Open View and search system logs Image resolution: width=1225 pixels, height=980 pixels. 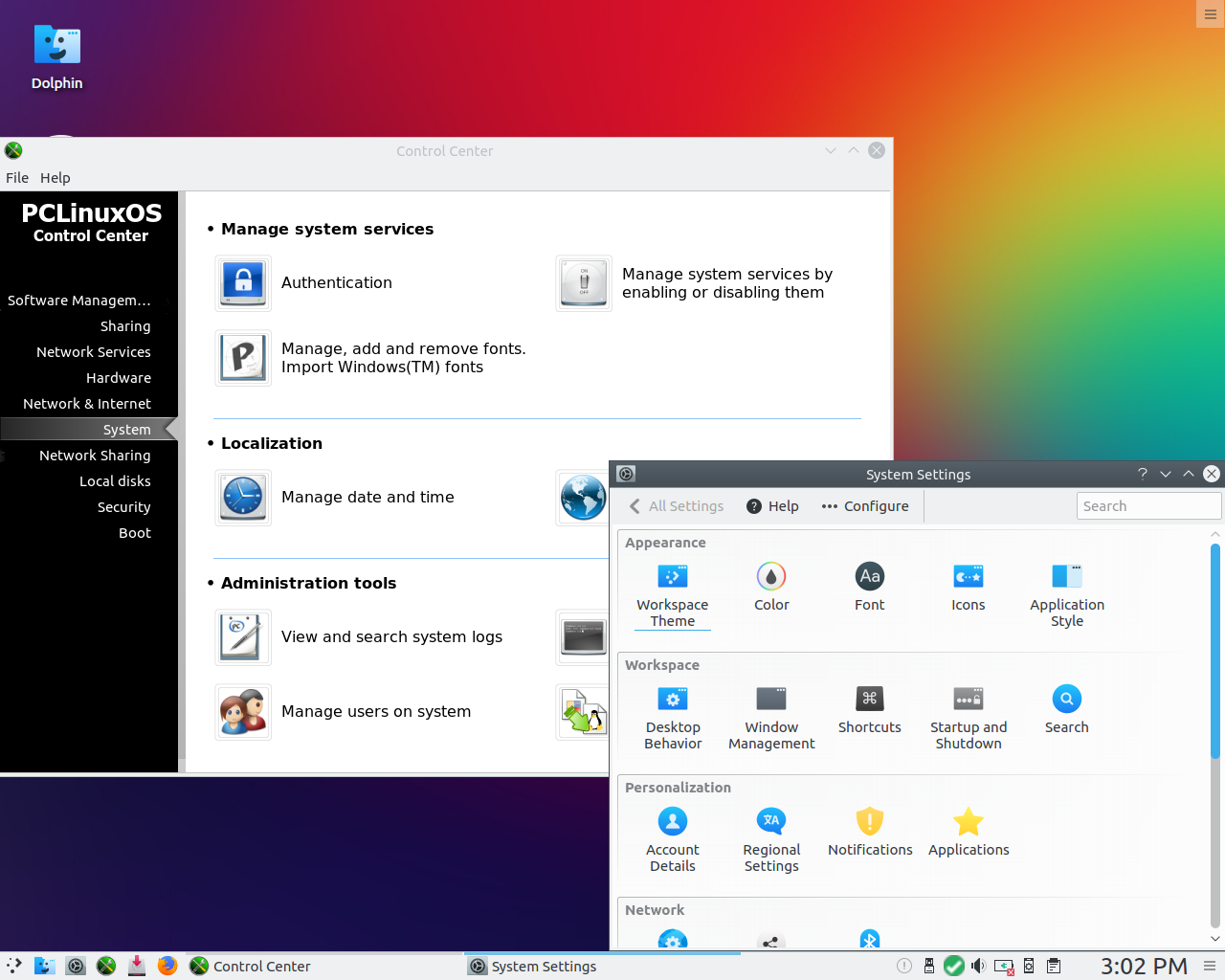(243, 637)
